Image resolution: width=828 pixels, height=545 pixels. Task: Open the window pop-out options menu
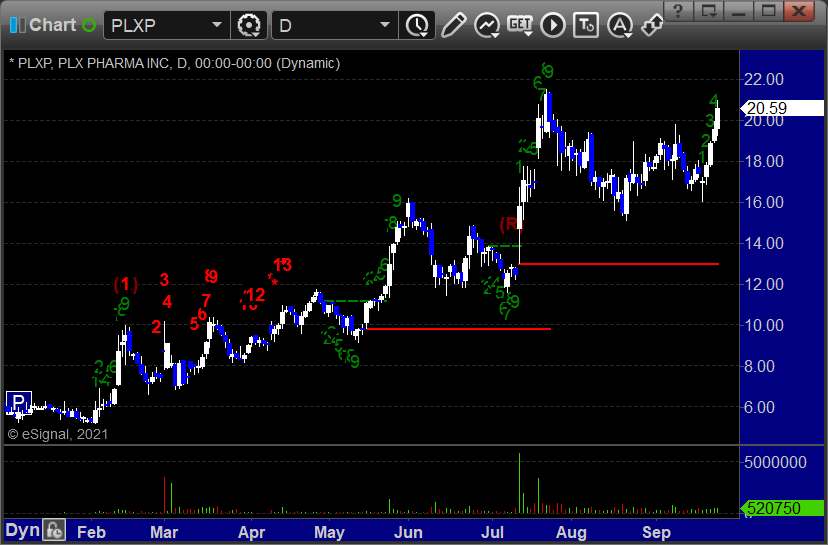(x=708, y=11)
